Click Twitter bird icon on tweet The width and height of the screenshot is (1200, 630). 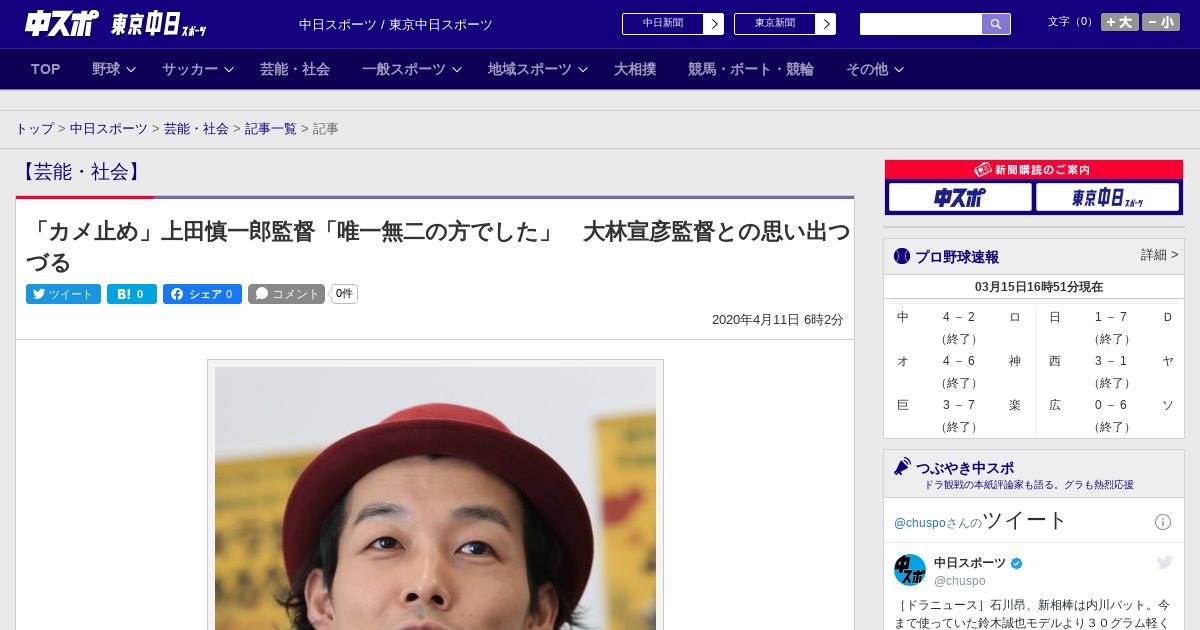tap(1164, 563)
